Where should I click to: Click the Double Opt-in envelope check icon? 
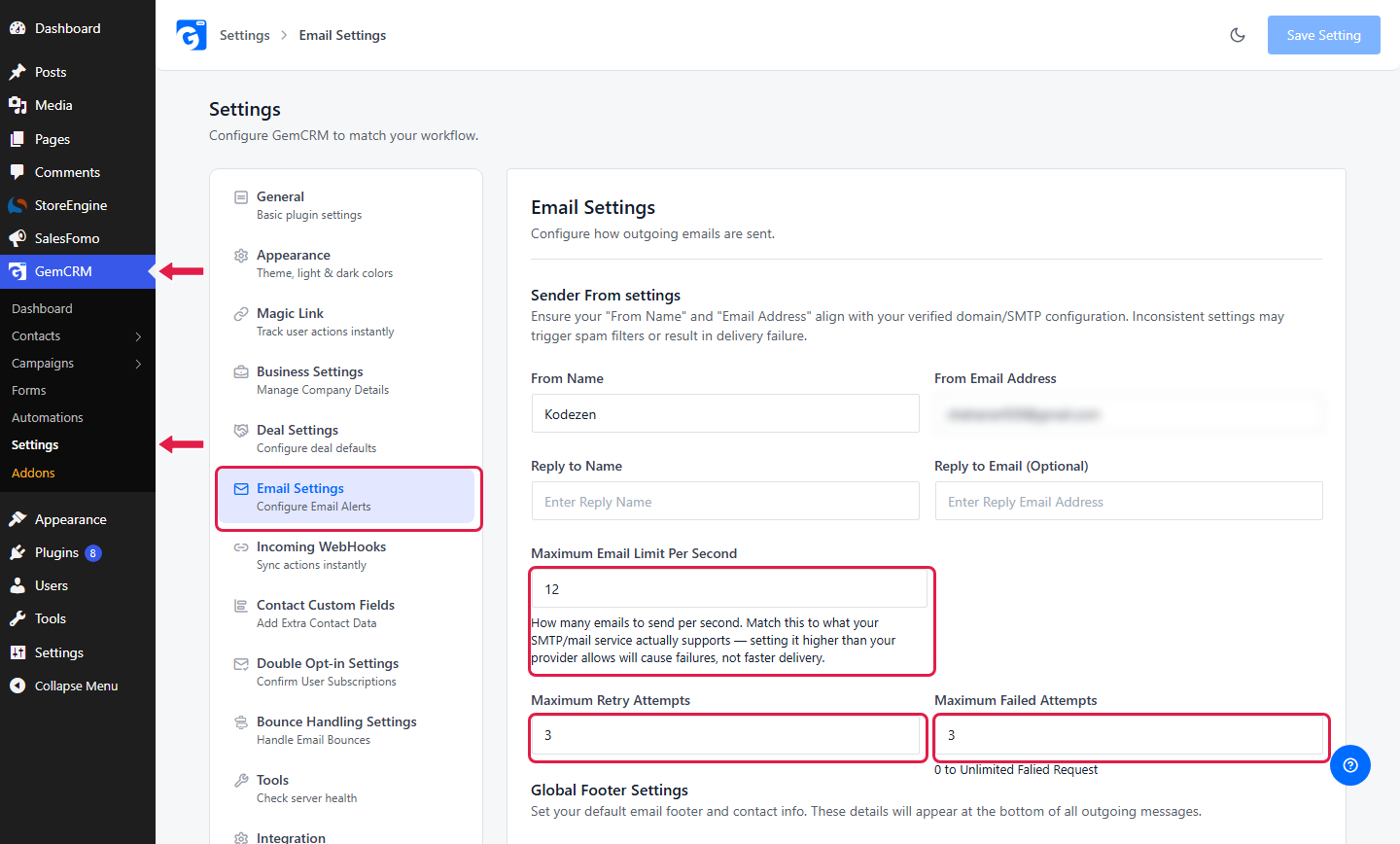point(241,664)
